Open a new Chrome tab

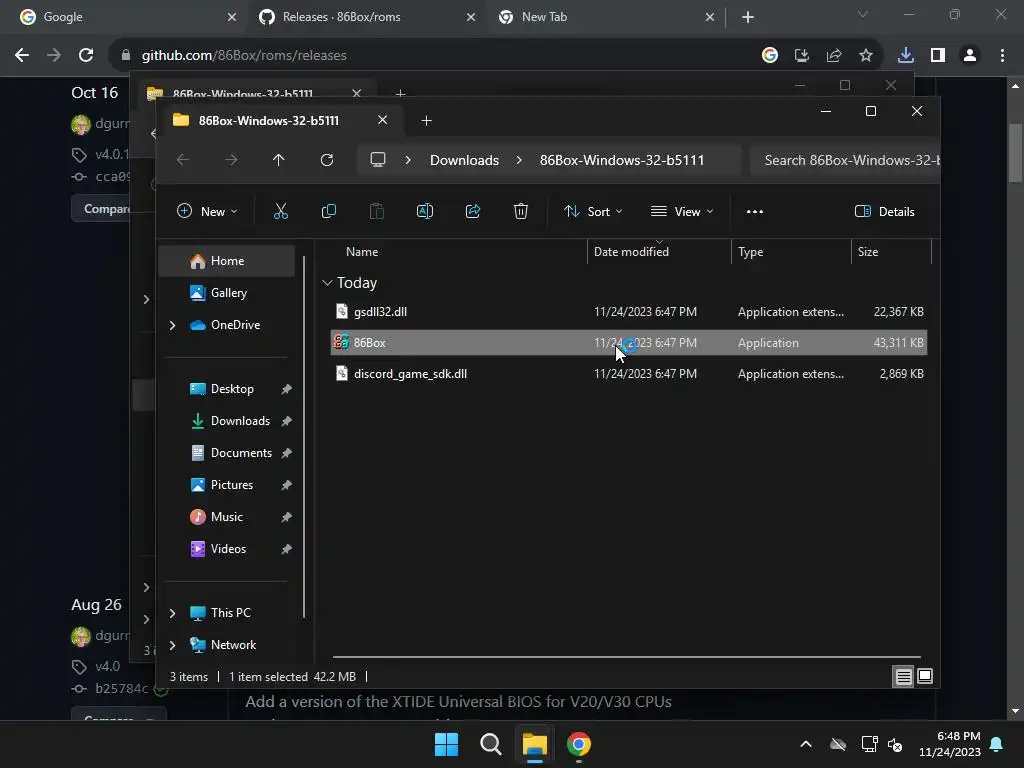[x=748, y=17]
